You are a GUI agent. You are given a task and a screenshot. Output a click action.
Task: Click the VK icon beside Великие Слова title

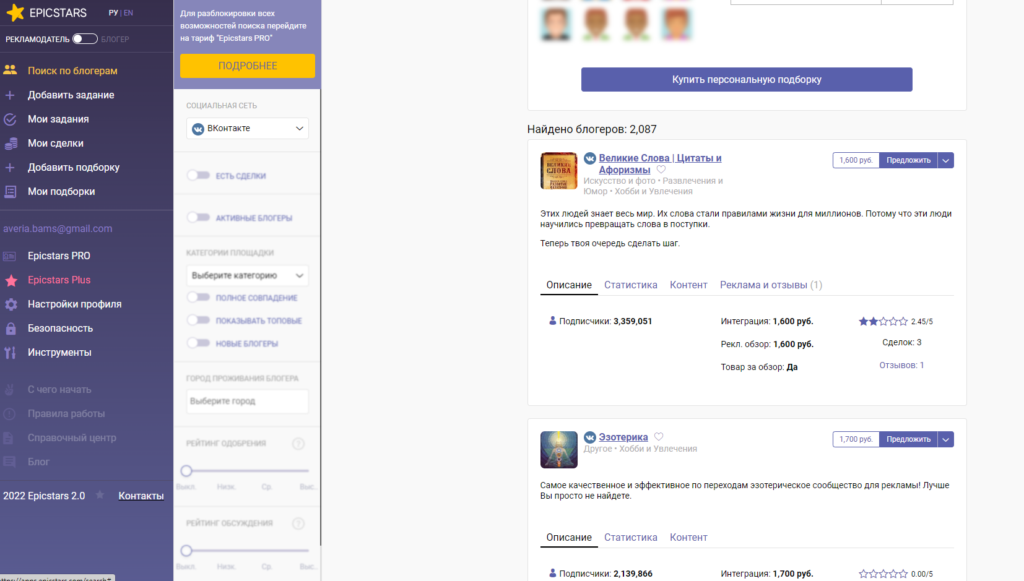[x=590, y=158]
